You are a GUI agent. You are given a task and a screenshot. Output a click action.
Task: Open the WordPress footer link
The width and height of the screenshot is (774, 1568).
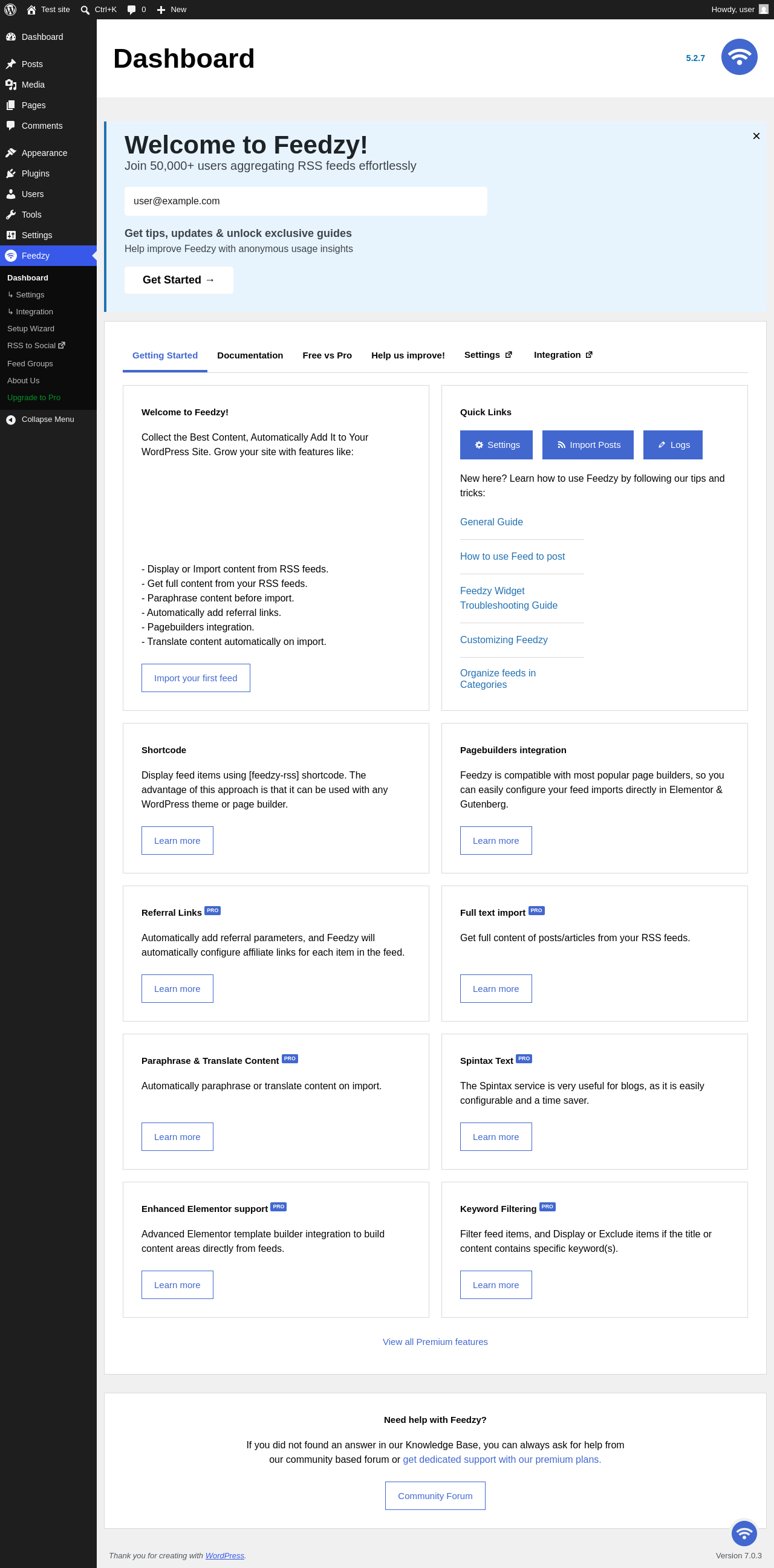click(225, 1555)
